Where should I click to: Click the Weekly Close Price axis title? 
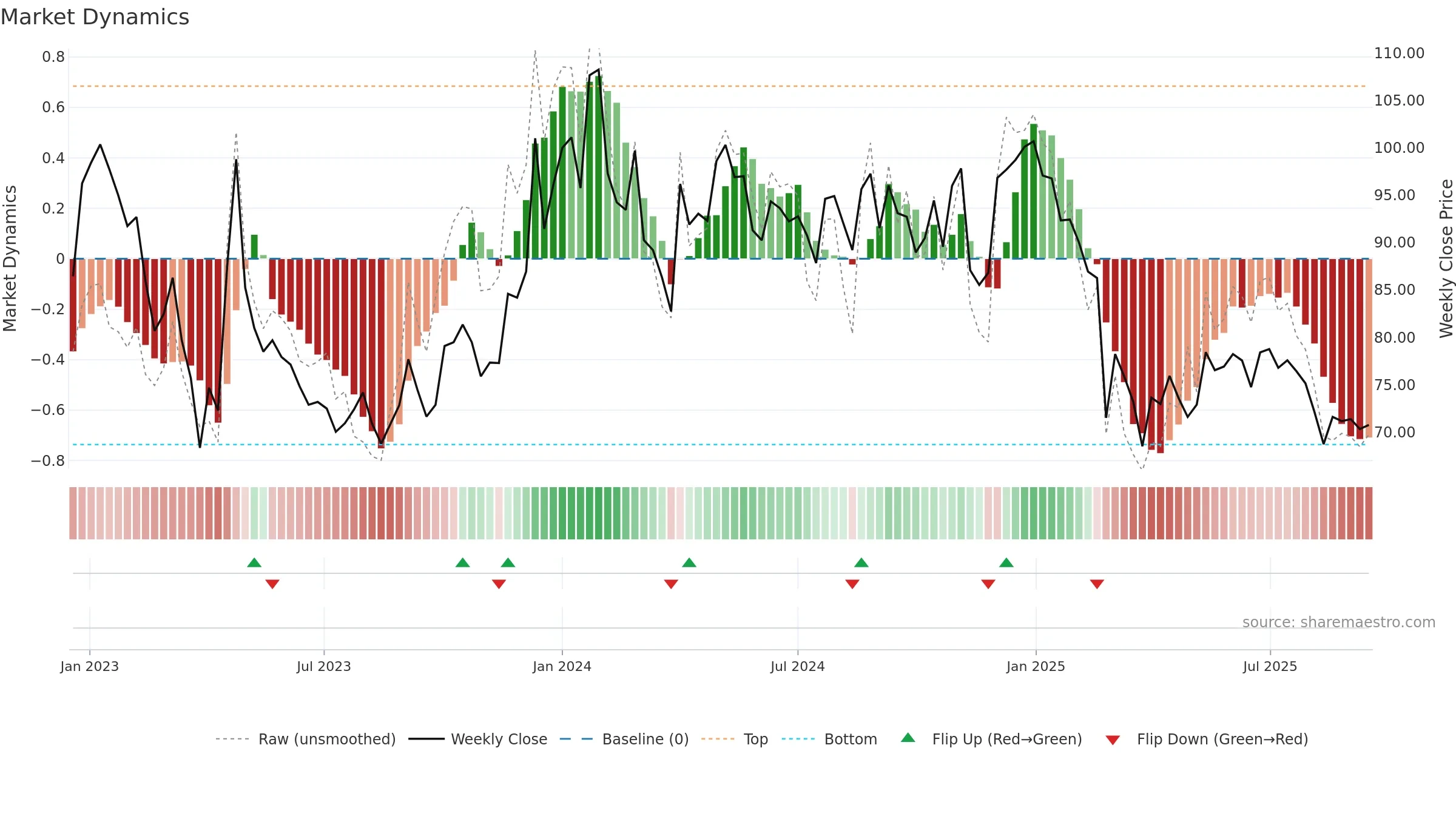point(1446,258)
